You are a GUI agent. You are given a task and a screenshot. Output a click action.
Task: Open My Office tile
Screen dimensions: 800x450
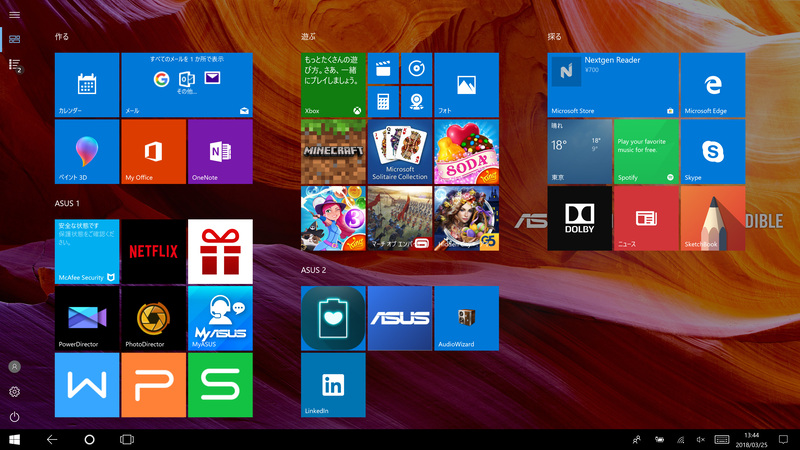154,152
